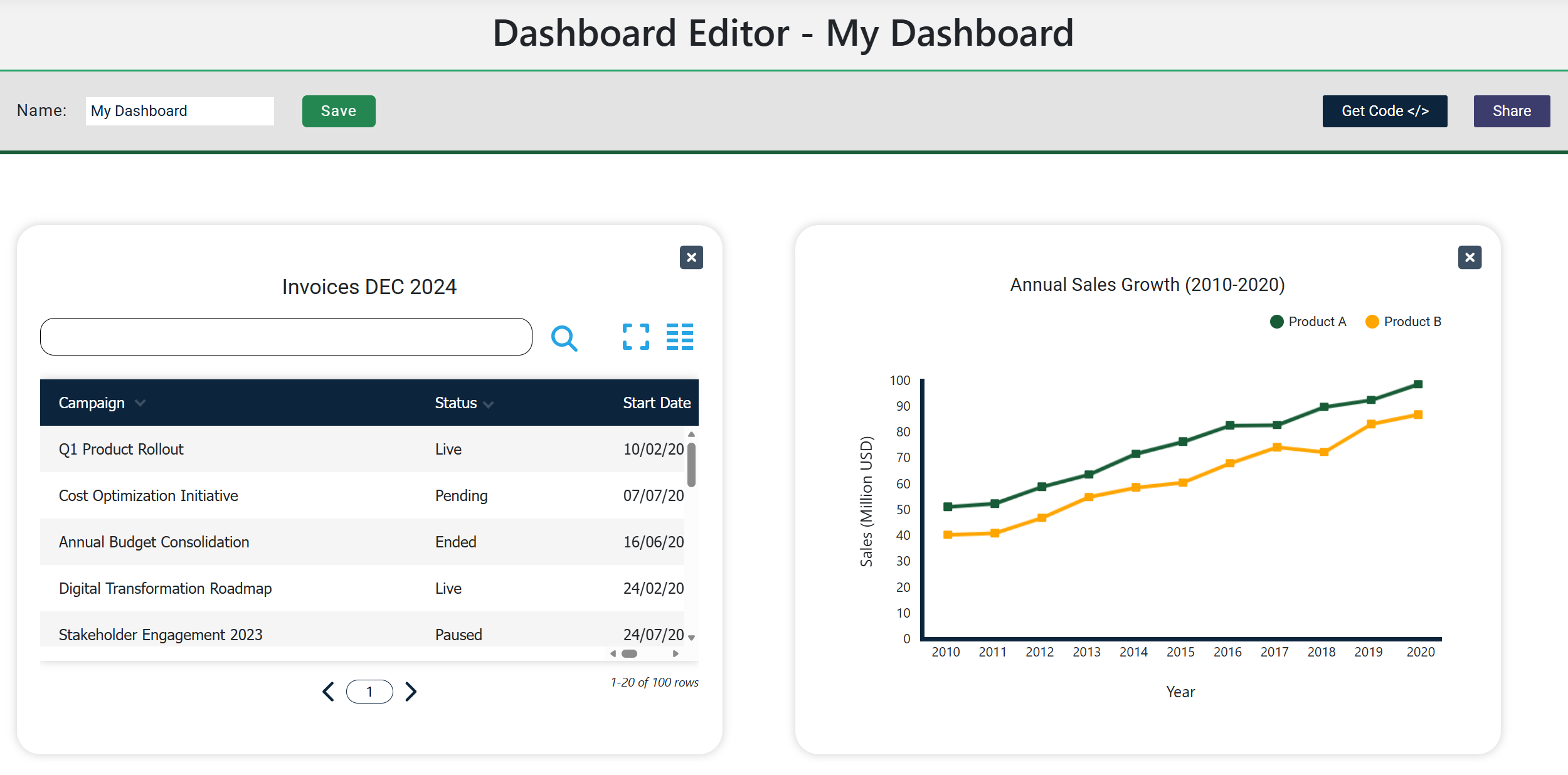This screenshot has height=775, width=1568.
Task: Click the right pagination arrow
Action: (411, 691)
